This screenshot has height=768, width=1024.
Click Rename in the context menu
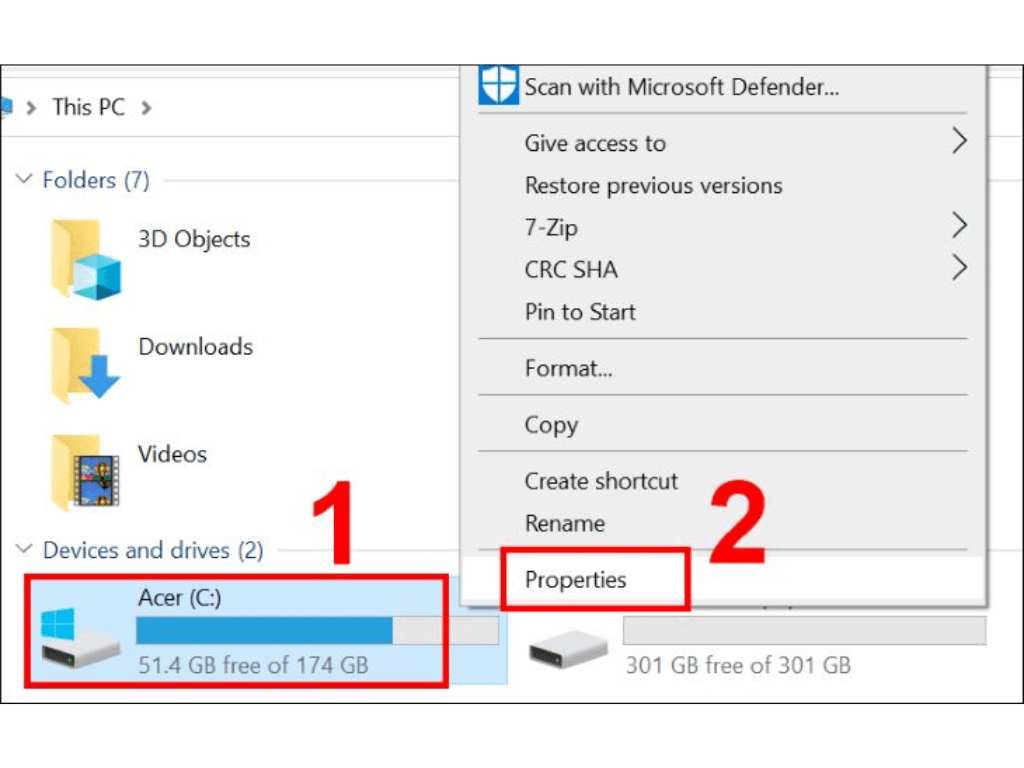564,523
